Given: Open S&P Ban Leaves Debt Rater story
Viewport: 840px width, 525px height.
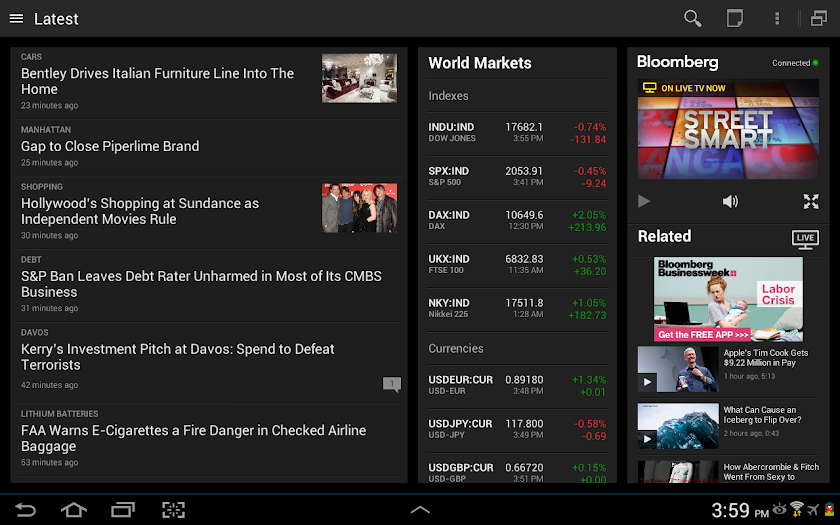Looking at the screenshot, I should (209, 286).
